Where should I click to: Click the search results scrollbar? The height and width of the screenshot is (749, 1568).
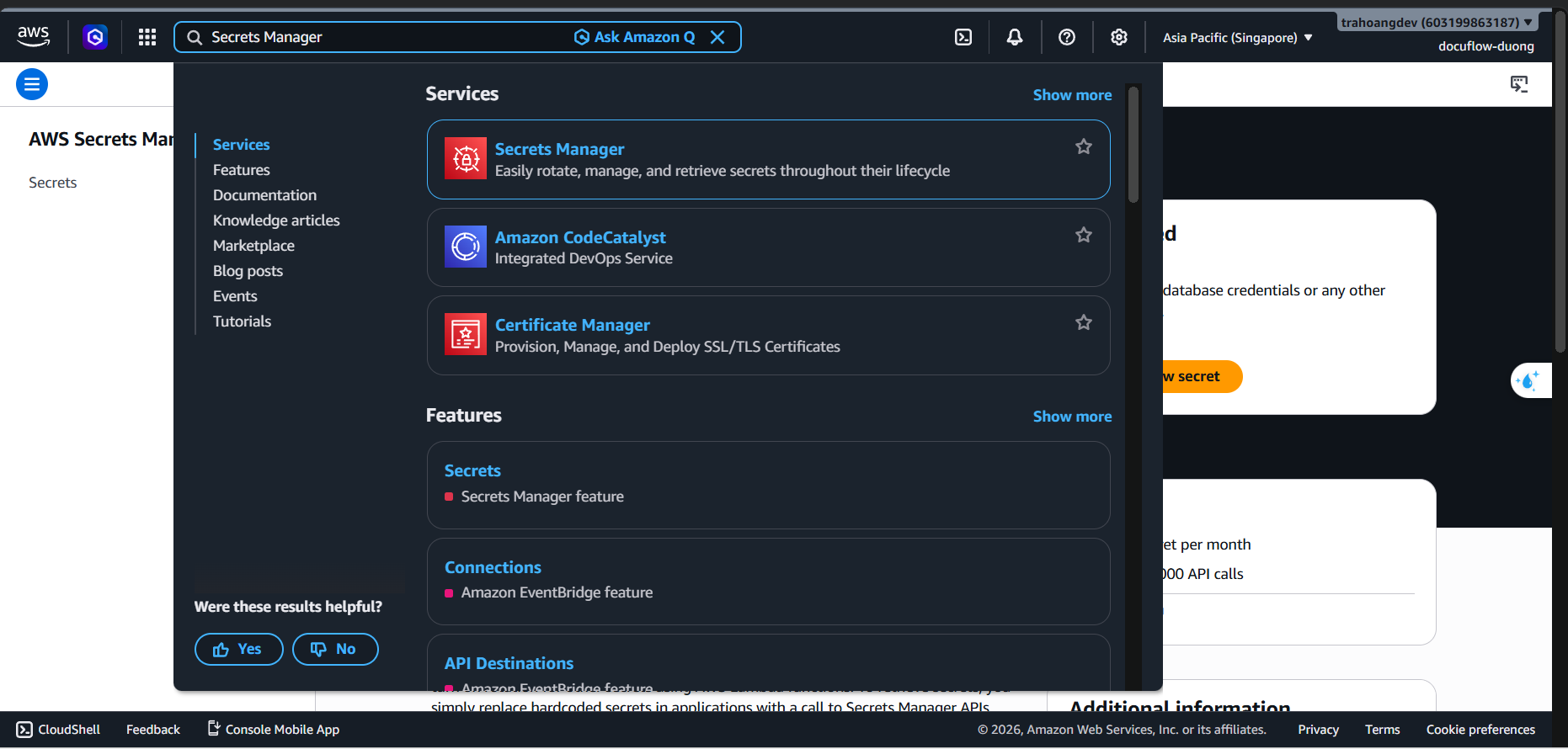(1133, 144)
